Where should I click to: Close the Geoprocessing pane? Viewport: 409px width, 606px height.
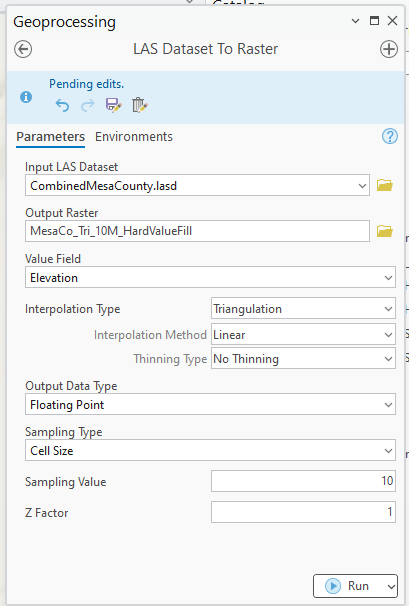(392, 20)
